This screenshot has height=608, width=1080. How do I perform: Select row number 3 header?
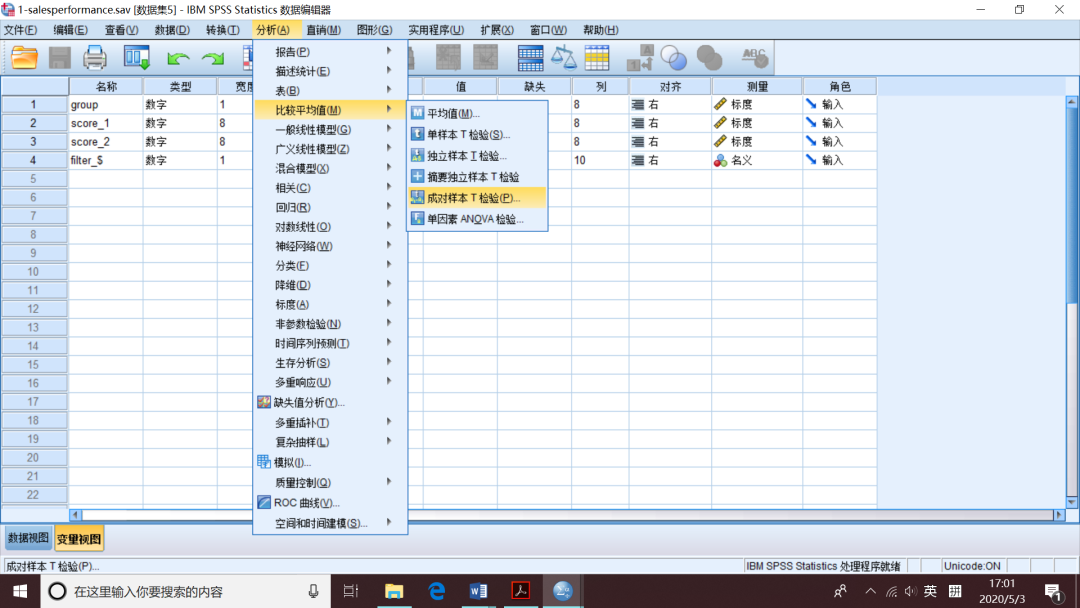(34, 142)
